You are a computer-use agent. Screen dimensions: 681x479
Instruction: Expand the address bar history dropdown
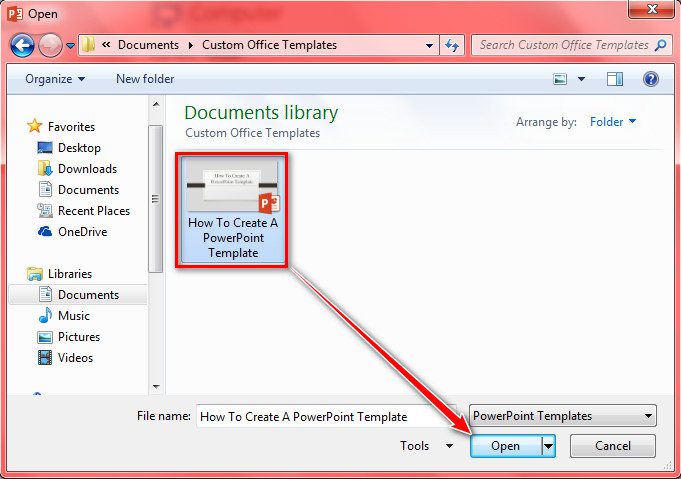[429, 45]
